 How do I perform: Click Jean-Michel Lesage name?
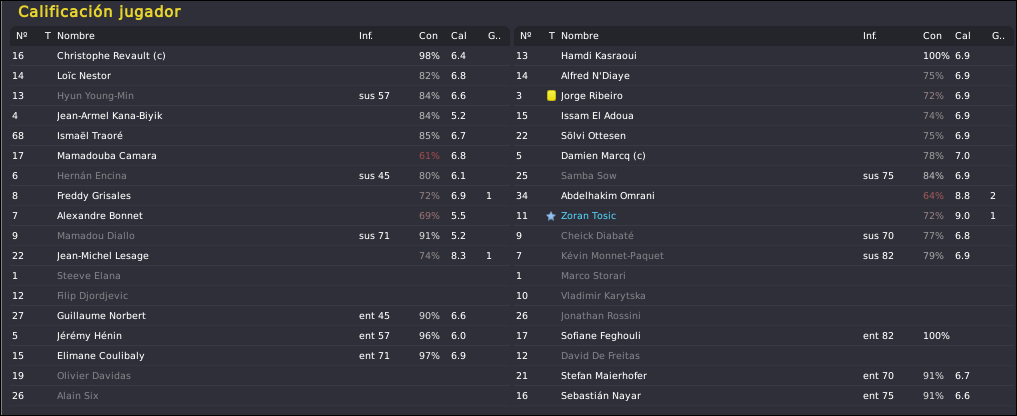(102, 256)
